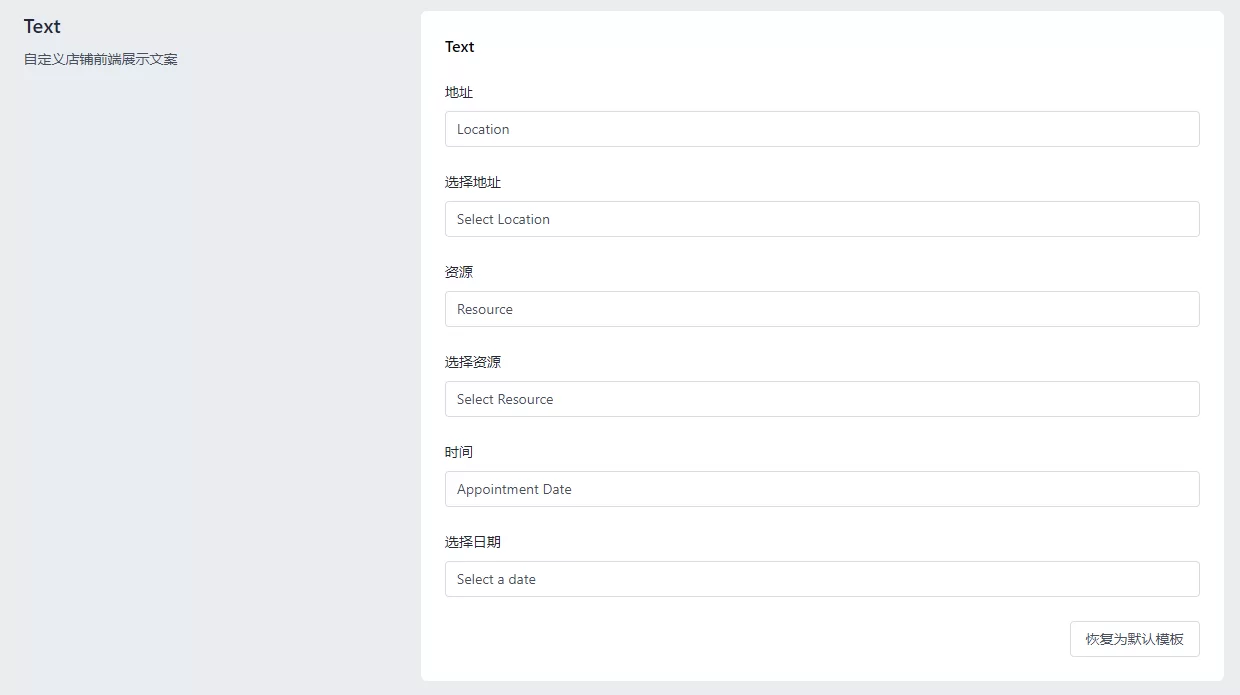Edit the field beneath the 资源 label
The height and width of the screenshot is (695, 1240).
821,309
